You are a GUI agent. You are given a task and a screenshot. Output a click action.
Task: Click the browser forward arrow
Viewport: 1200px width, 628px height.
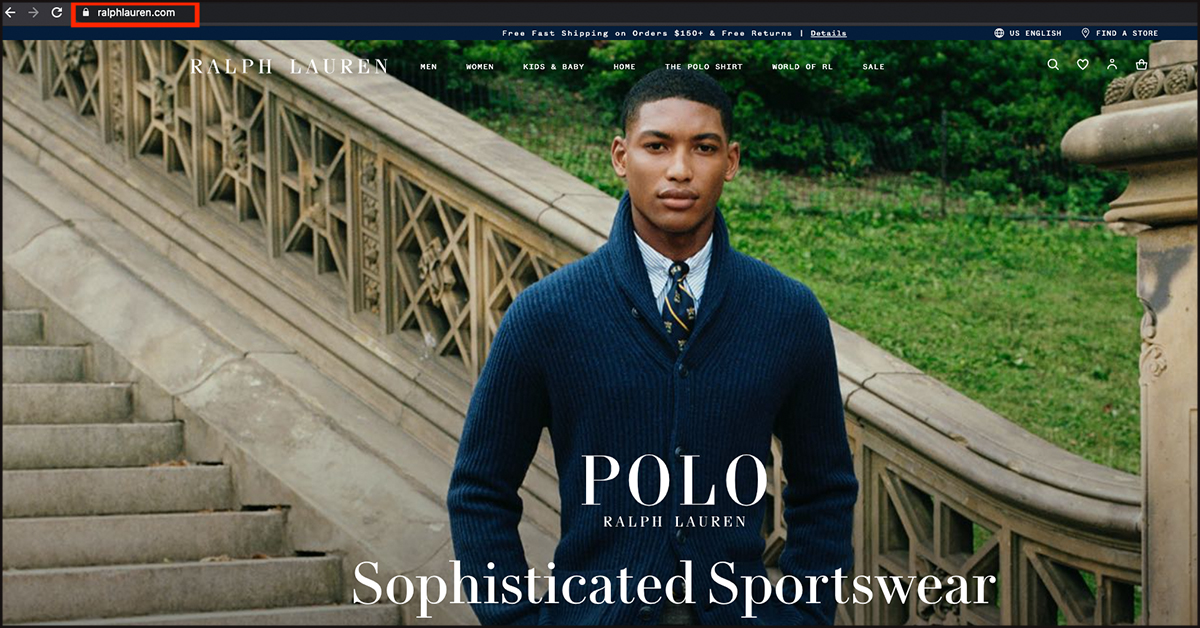pyautogui.click(x=34, y=12)
